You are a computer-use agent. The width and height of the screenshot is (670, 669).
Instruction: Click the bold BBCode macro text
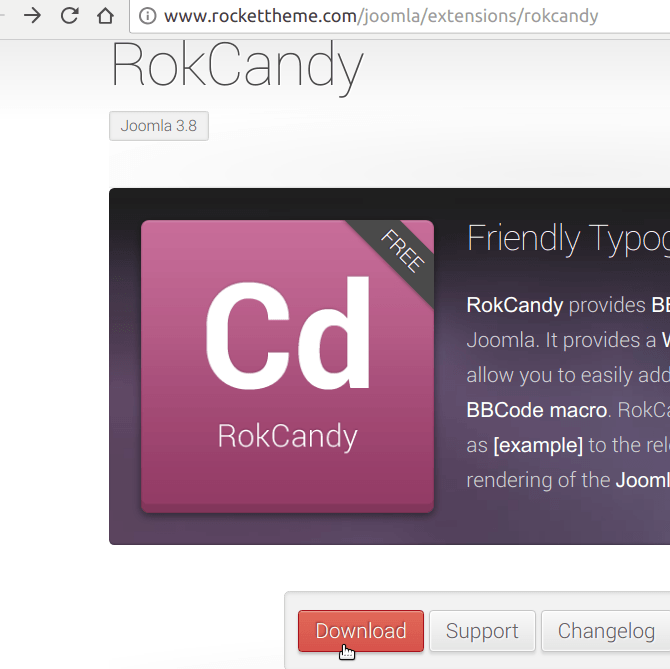point(537,410)
